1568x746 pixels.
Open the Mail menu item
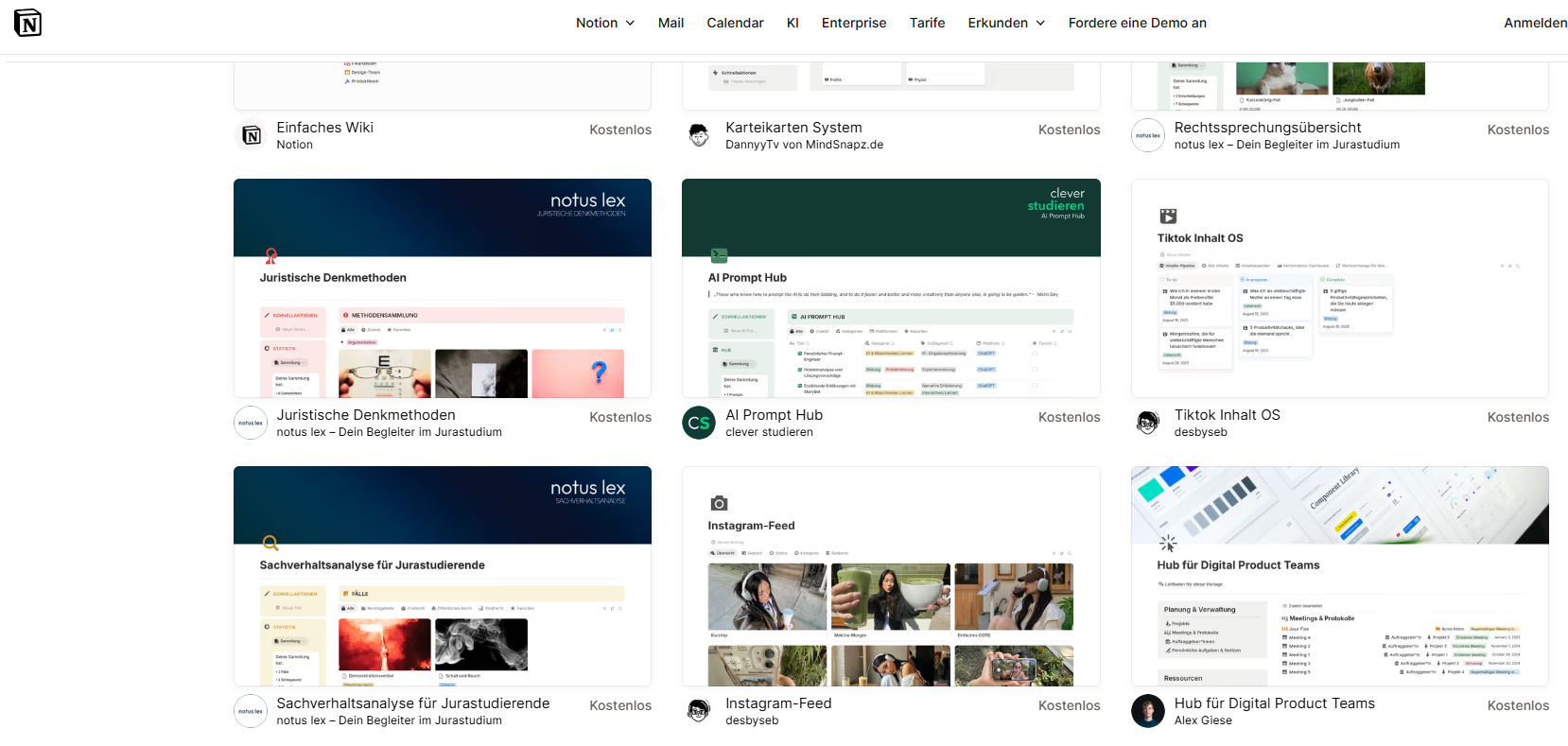[x=671, y=23]
